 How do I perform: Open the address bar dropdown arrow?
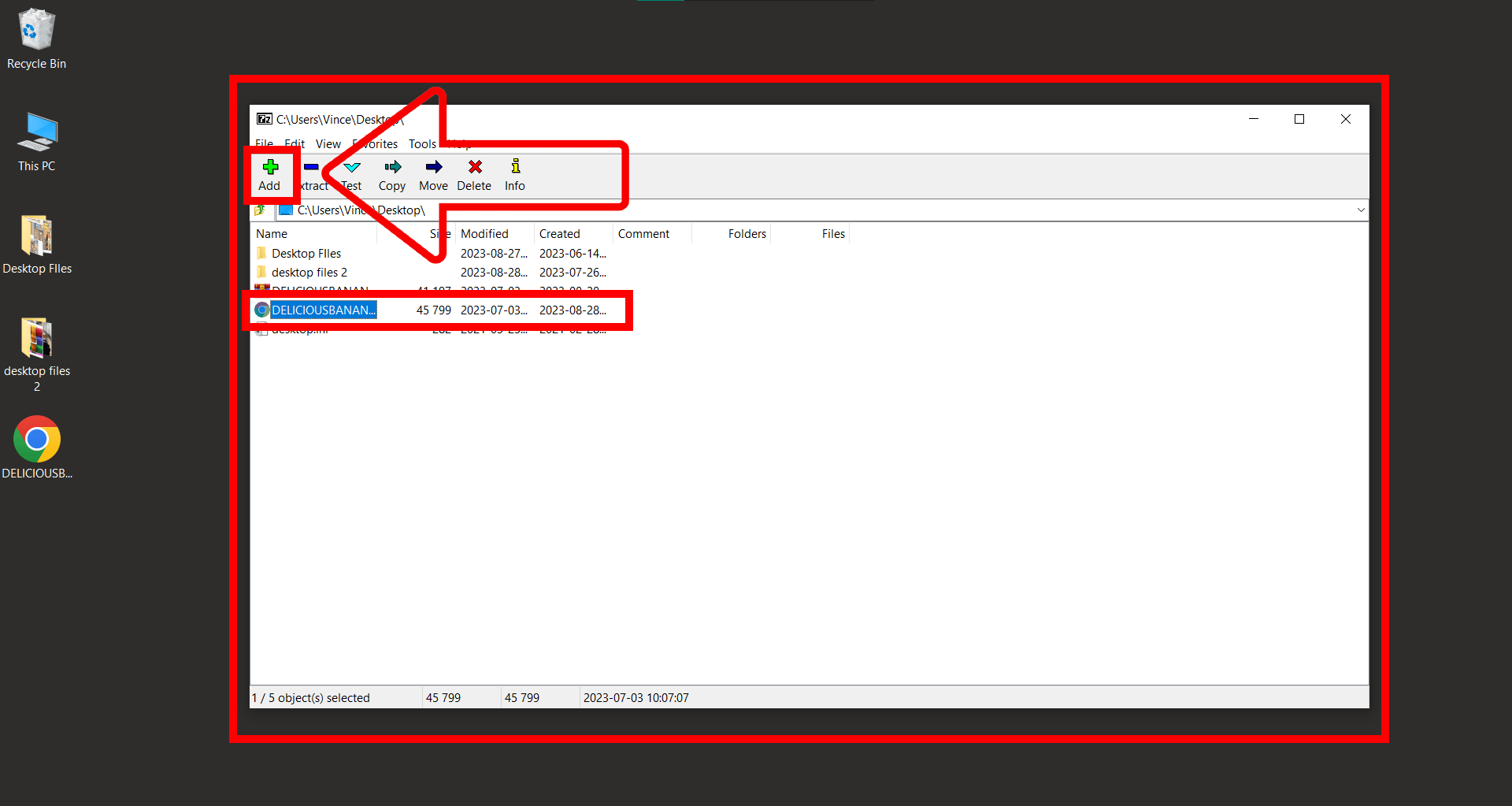click(x=1361, y=210)
